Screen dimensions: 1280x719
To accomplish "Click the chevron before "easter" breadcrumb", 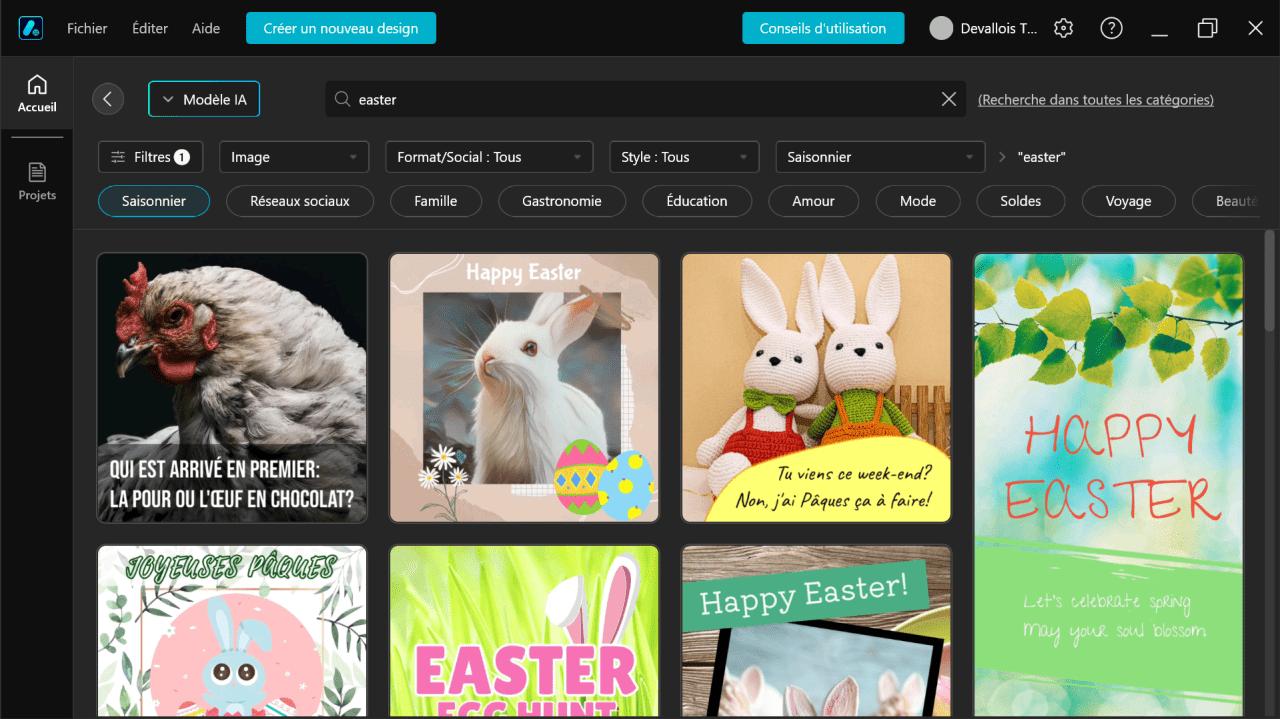I will (1003, 157).
